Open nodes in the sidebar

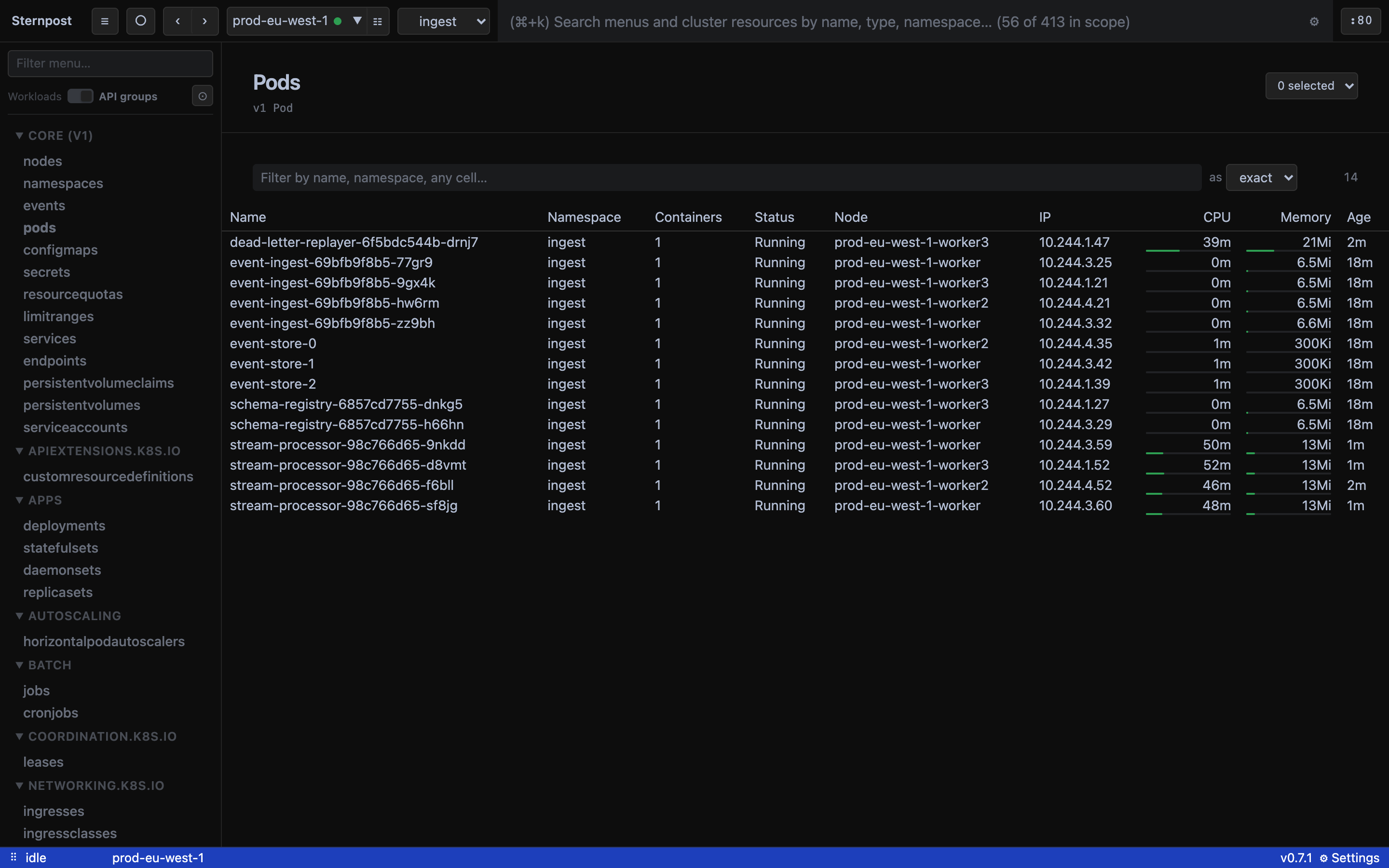coord(42,161)
